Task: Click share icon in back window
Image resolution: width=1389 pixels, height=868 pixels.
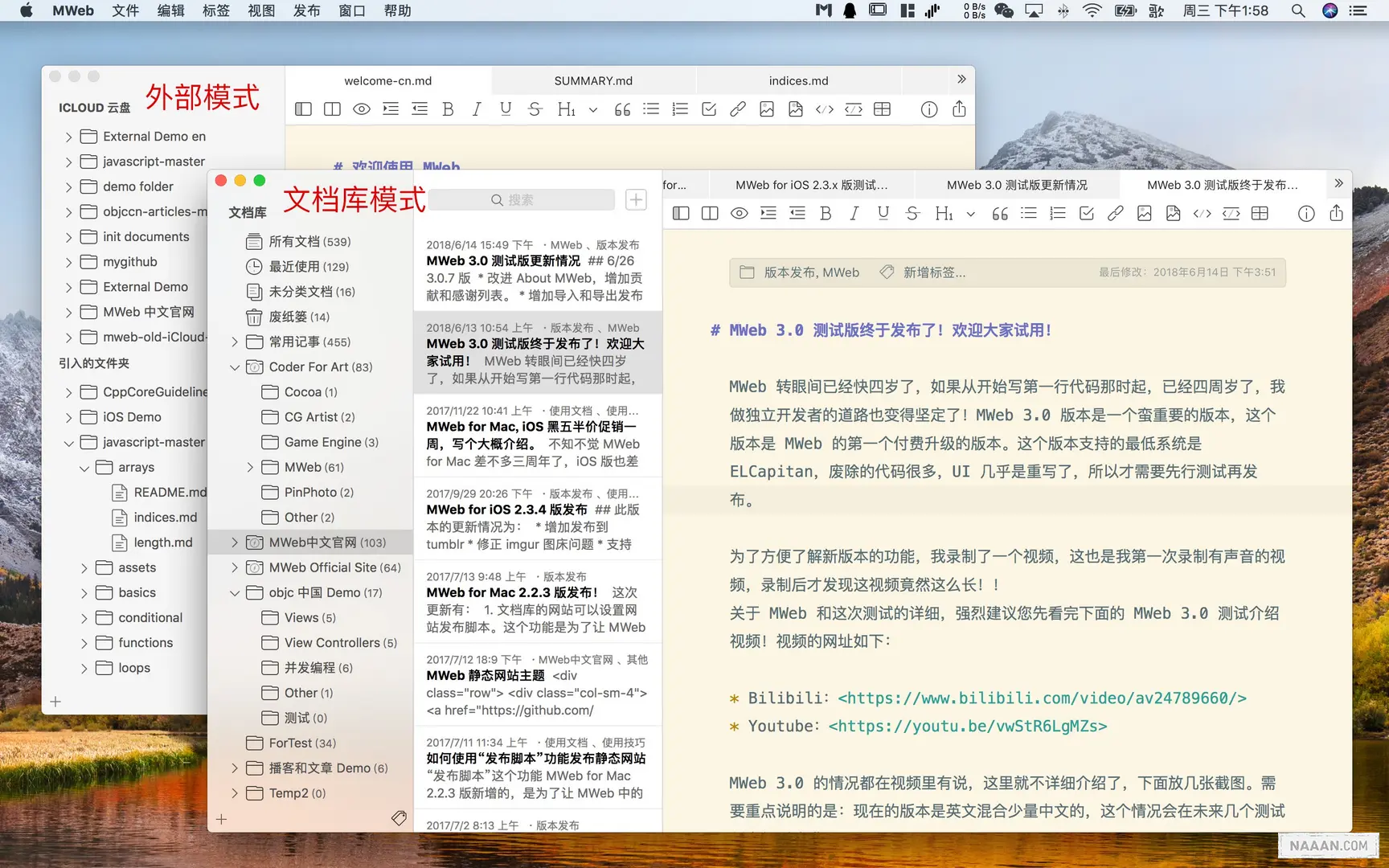Action: [x=959, y=108]
